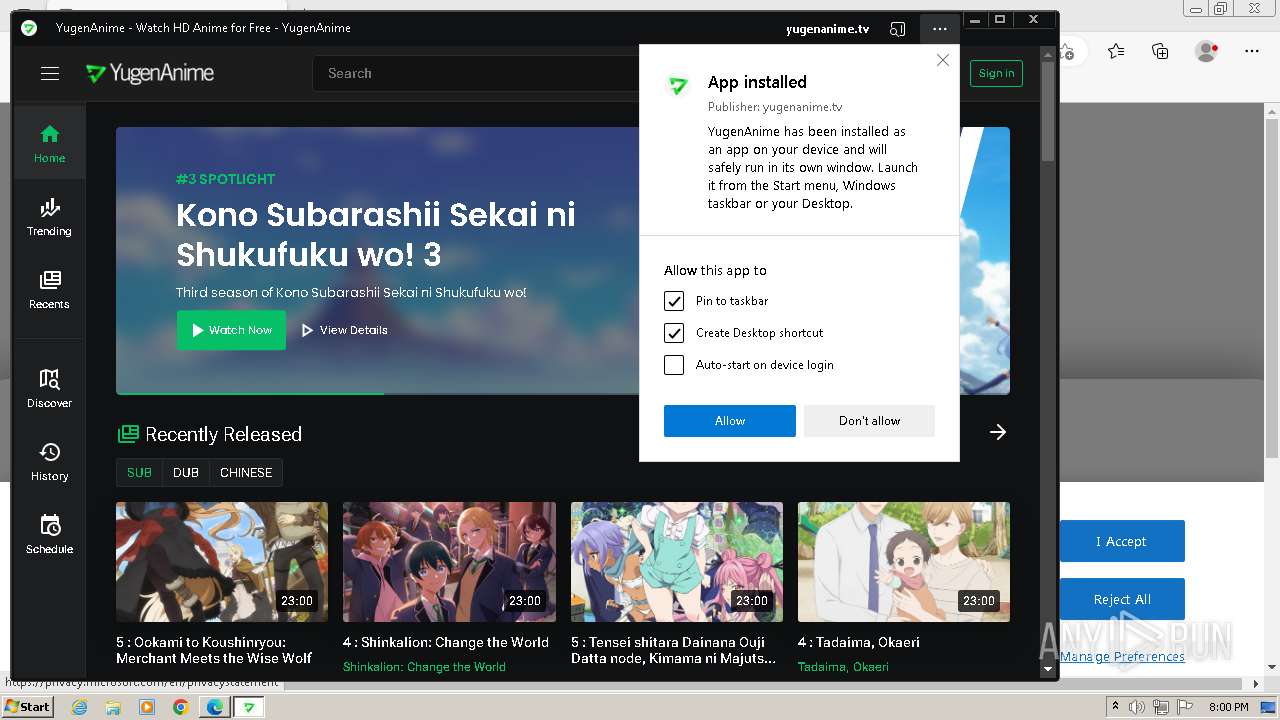Open the hamburger menu in YugenAnime
Viewport: 1280px width, 720px height.
pyautogui.click(x=50, y=73)
